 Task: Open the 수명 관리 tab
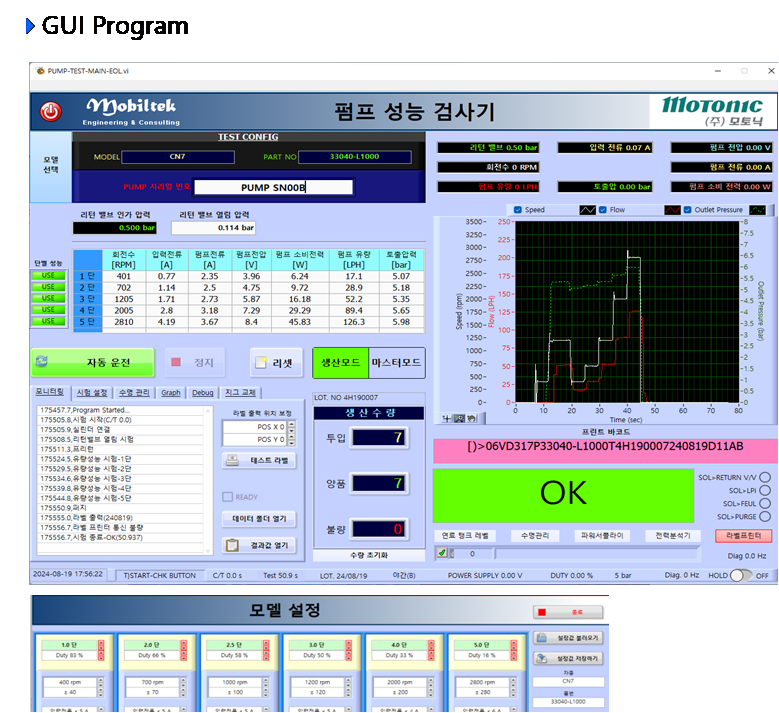[134, 393]
